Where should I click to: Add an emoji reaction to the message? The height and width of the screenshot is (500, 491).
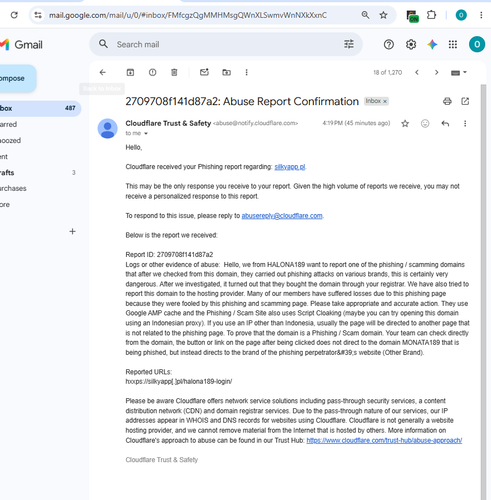point(425,124)
